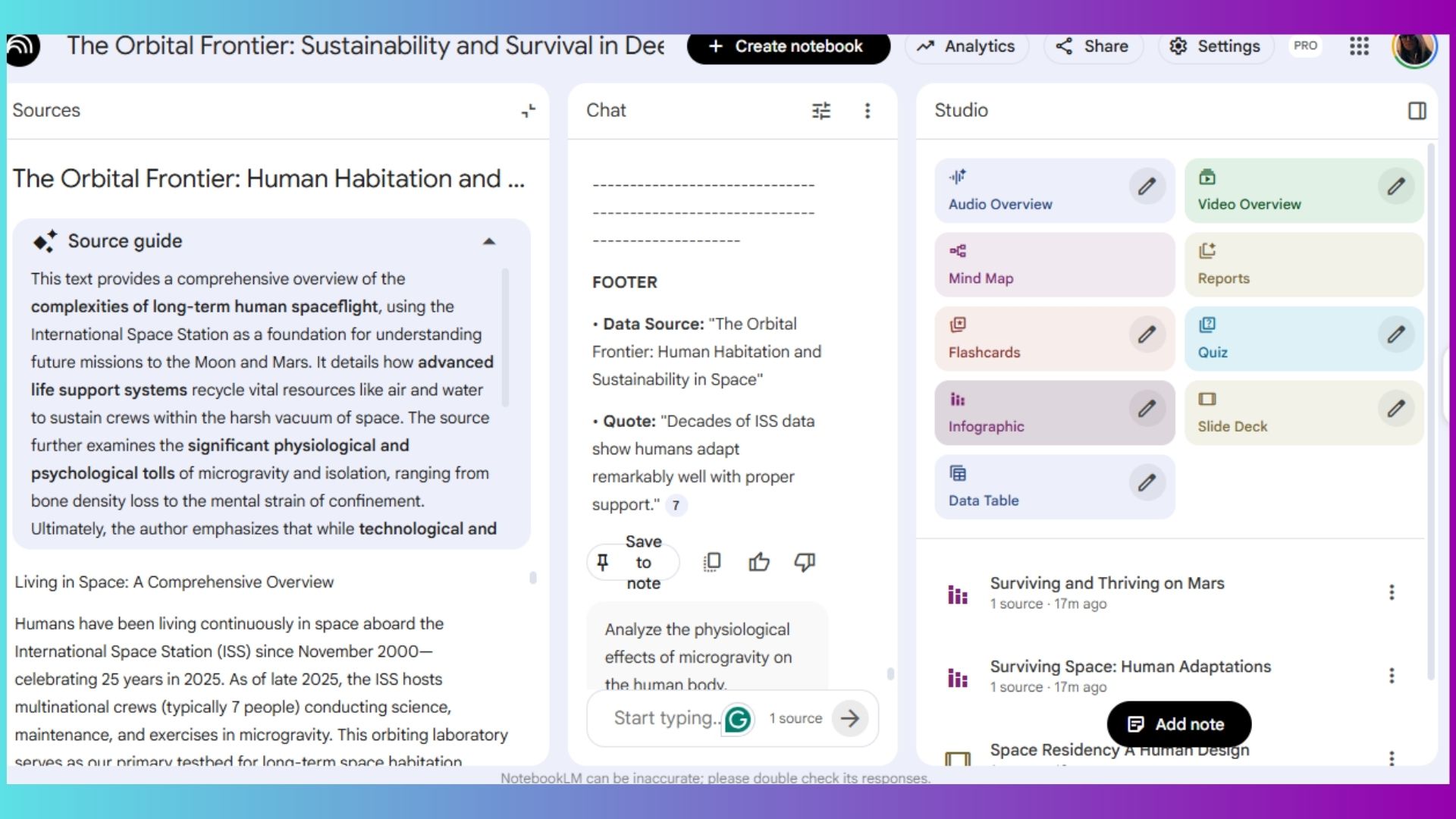Screen dimensions: 1456x819
Task: Click the thumbs down icon in chat
Action: [805, 562]
